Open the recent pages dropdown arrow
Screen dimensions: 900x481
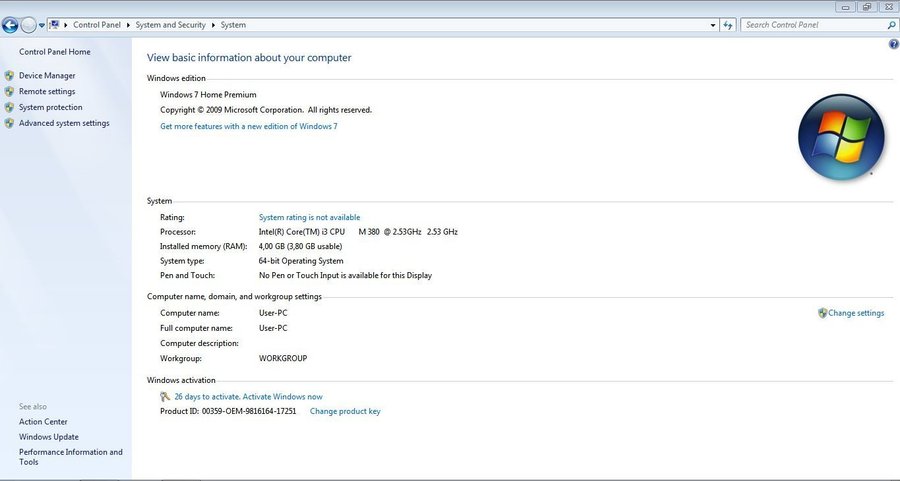click(42, 25)
